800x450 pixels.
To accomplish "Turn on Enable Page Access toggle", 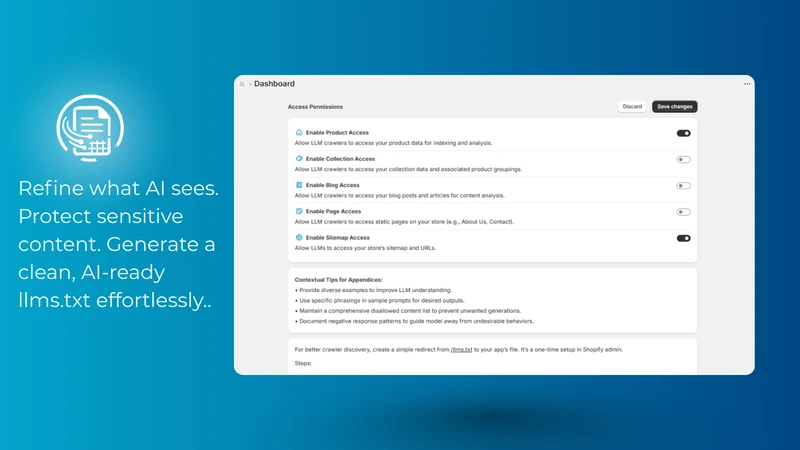I will (683, 212).
